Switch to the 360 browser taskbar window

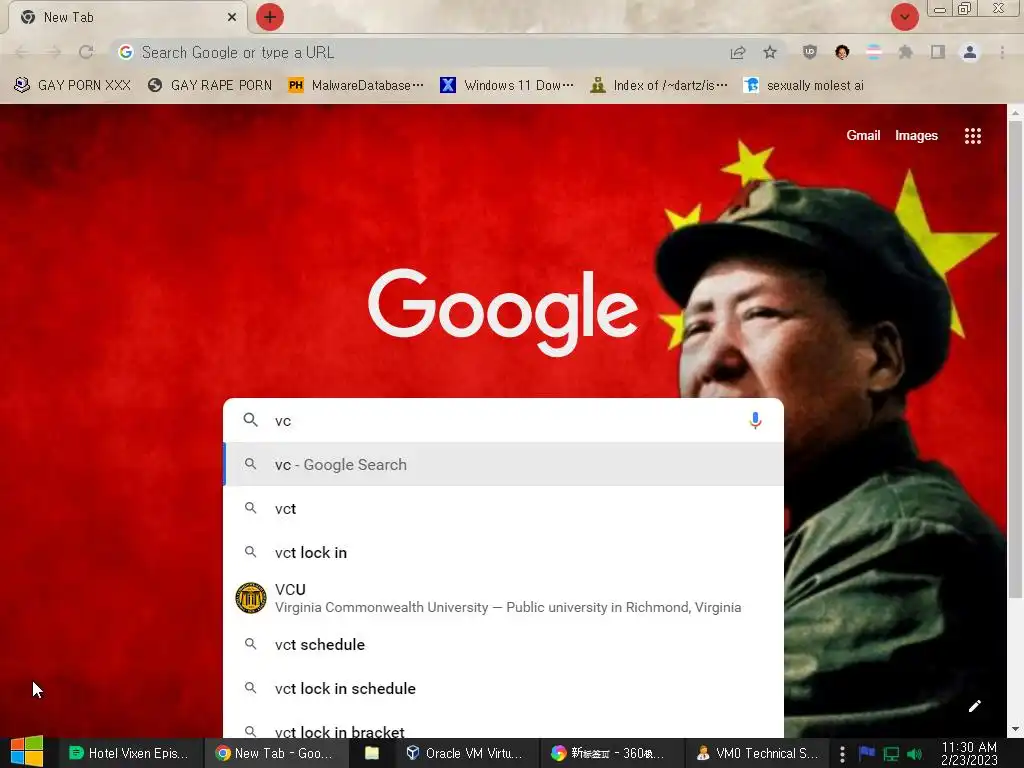point(610,753)
